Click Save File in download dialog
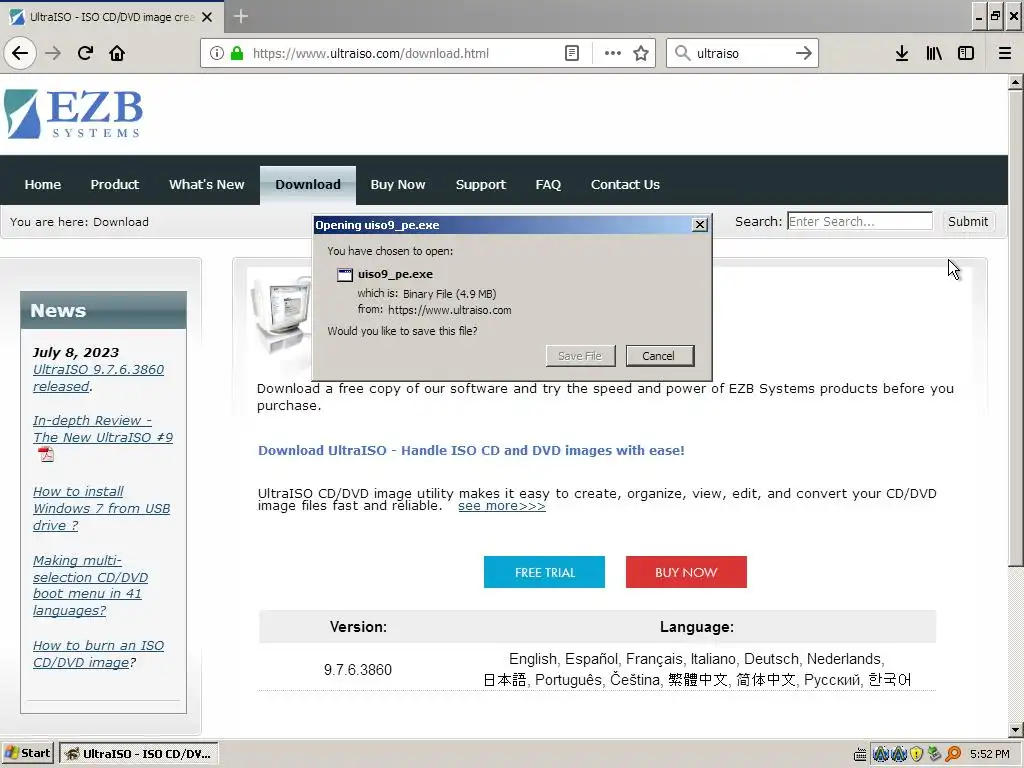 [x=580, y=356]
